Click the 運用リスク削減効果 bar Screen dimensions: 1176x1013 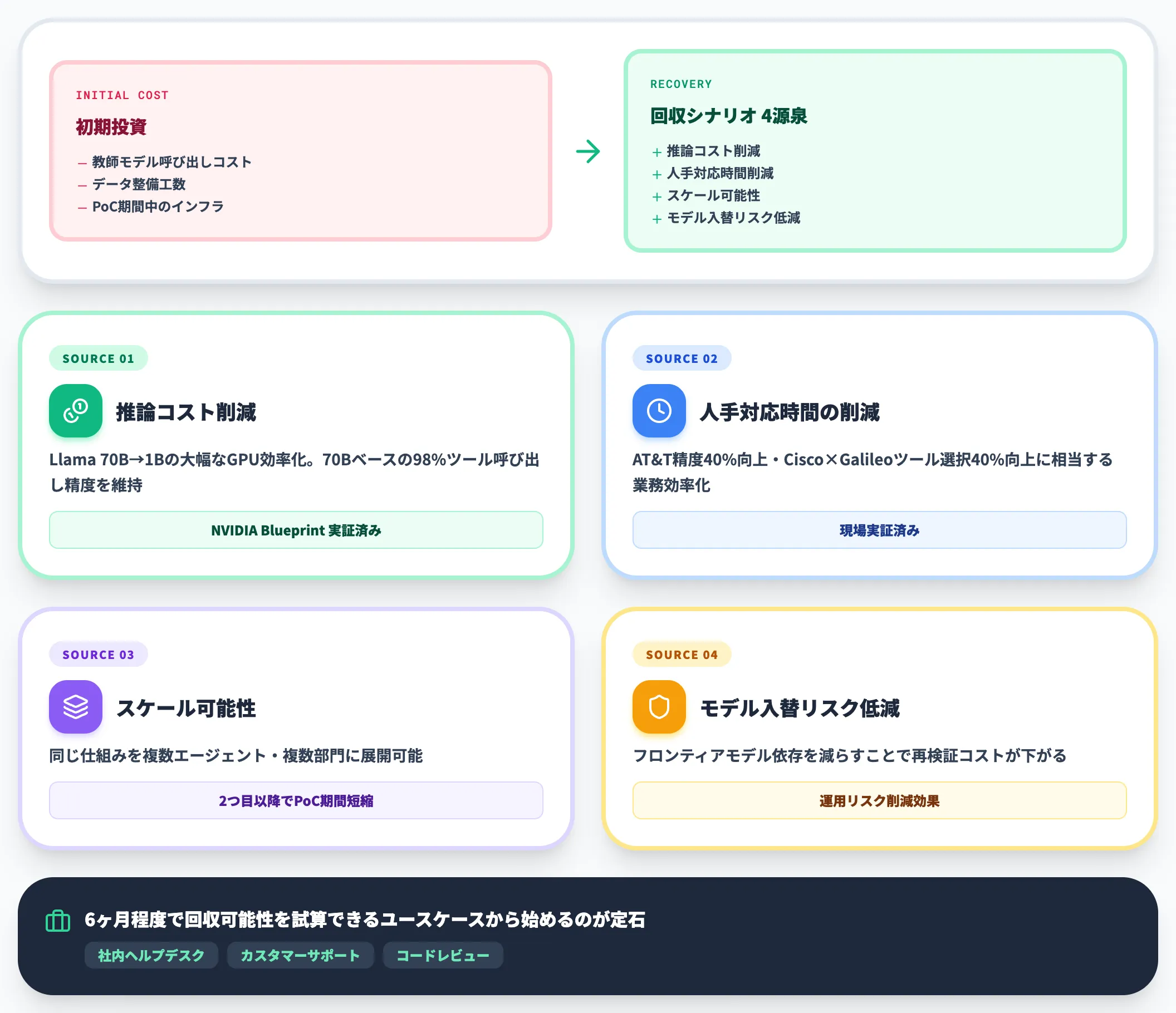(x=879, y=800)
